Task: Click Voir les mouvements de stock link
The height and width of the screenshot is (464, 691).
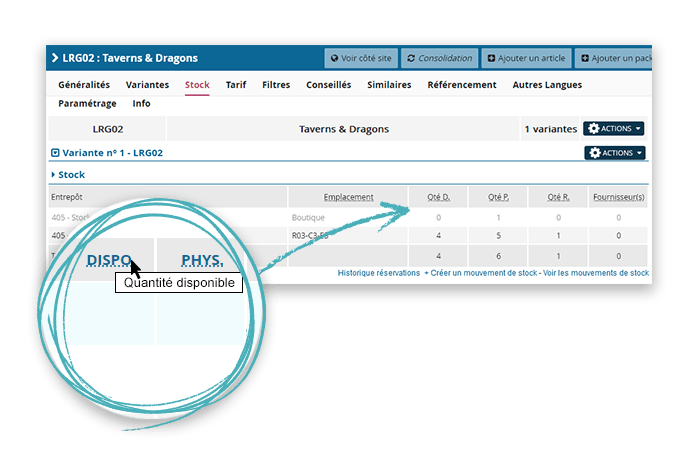Action: [x=596, y=273]
